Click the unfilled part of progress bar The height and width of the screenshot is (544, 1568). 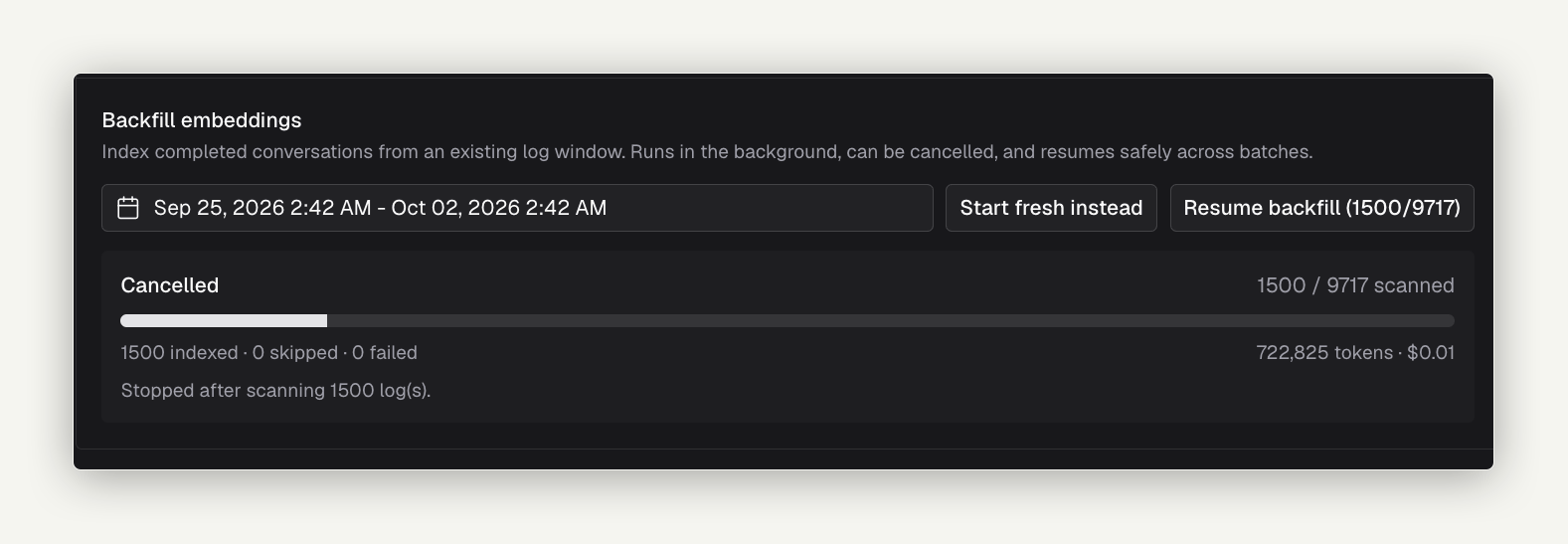coord(891,321)
